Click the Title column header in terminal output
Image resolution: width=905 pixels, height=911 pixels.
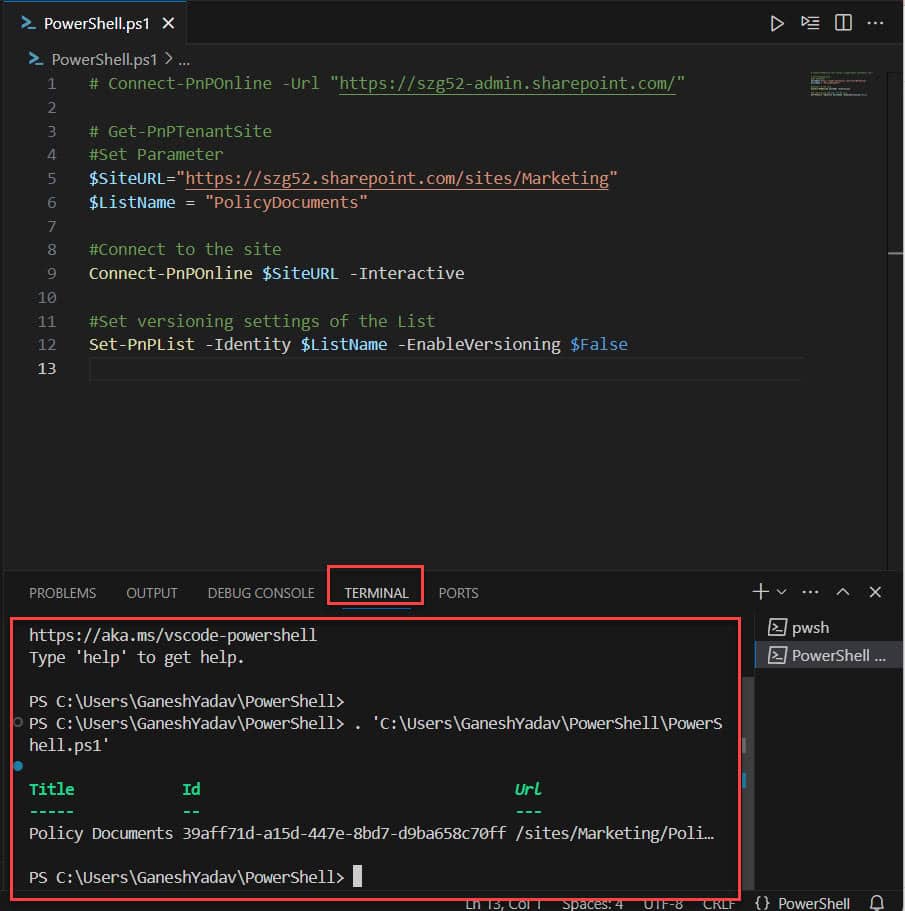click(52, 789)
